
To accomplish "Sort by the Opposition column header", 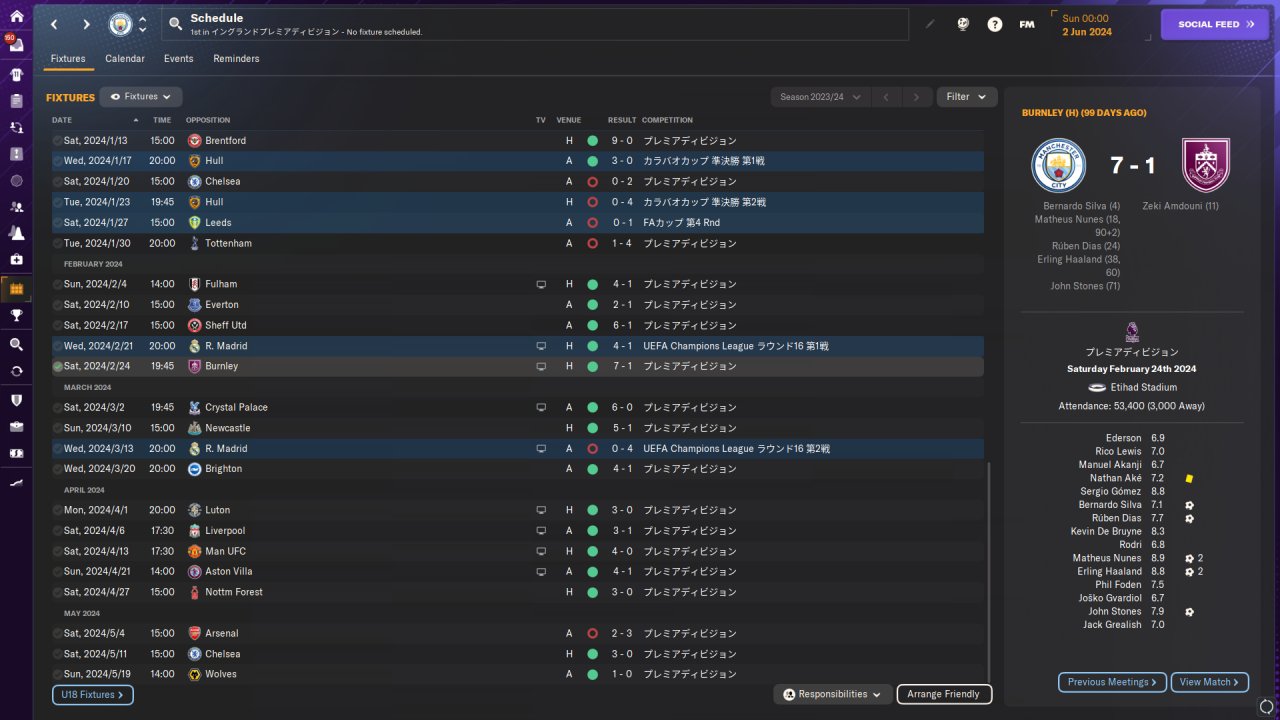I will pyautogui.click(x=208, y=120).
